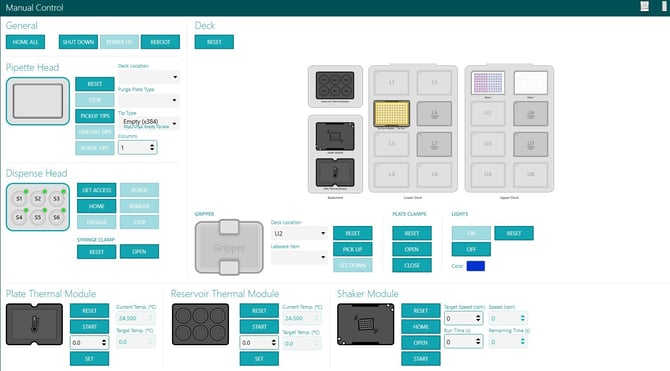Click the reservoir module in the Basement

pos(335,85)
